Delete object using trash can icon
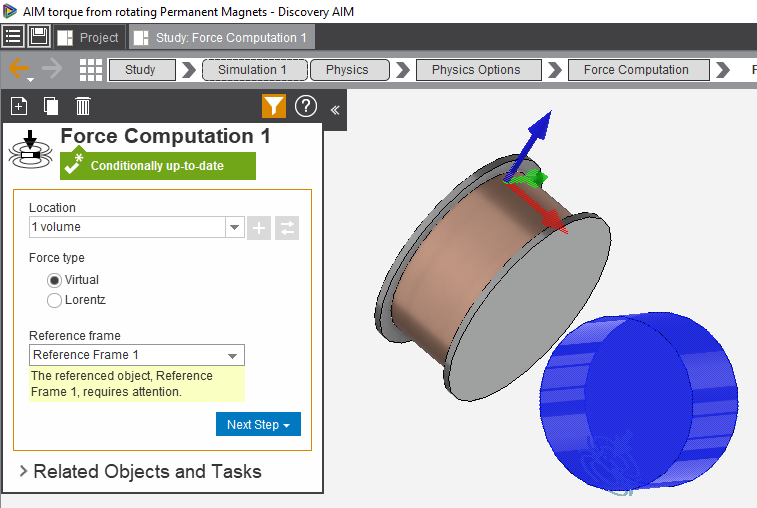This screenshot has height=508, width=757. 83,106
